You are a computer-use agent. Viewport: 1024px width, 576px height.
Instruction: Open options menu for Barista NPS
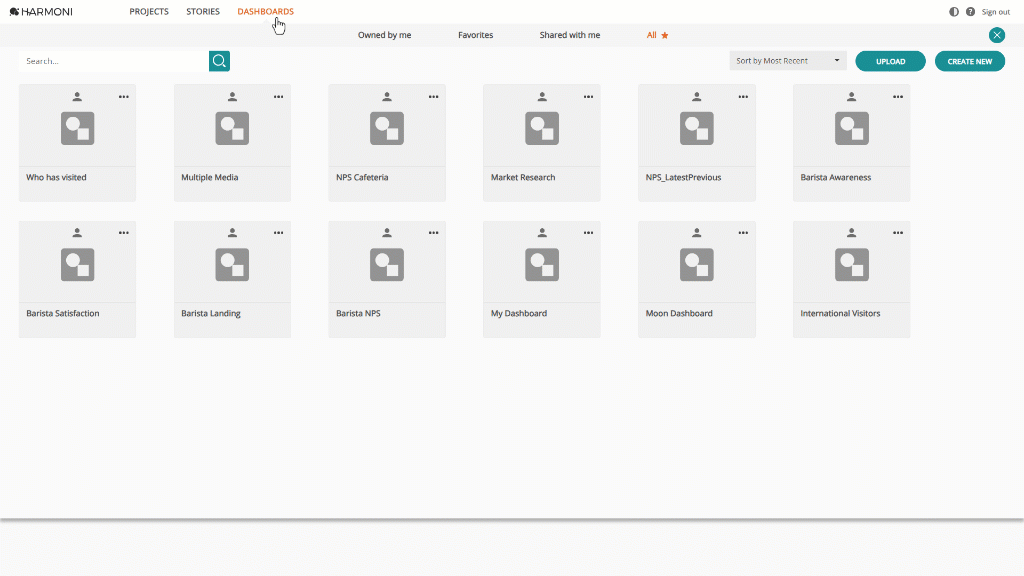(x=433, y=232)
